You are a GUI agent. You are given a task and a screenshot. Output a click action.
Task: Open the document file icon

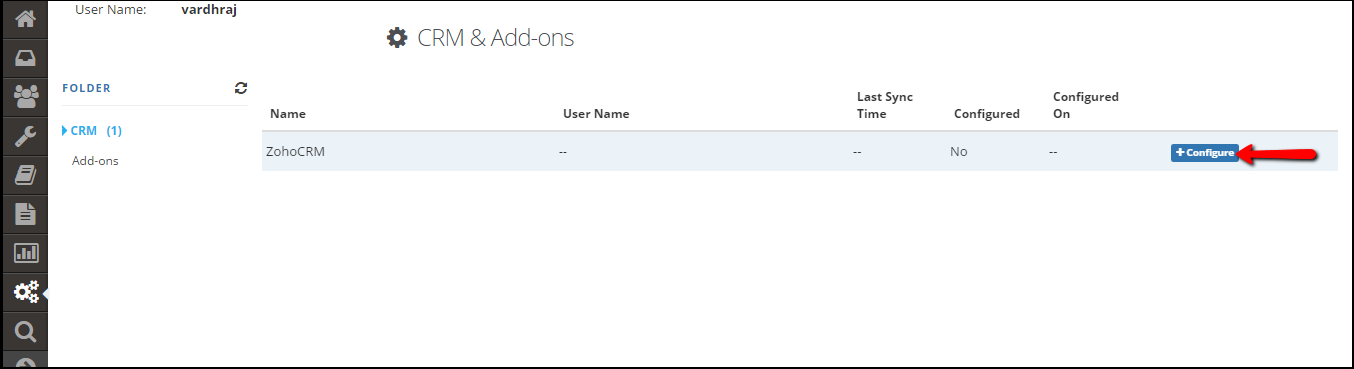pyautogui.click(x=25, y=214)
